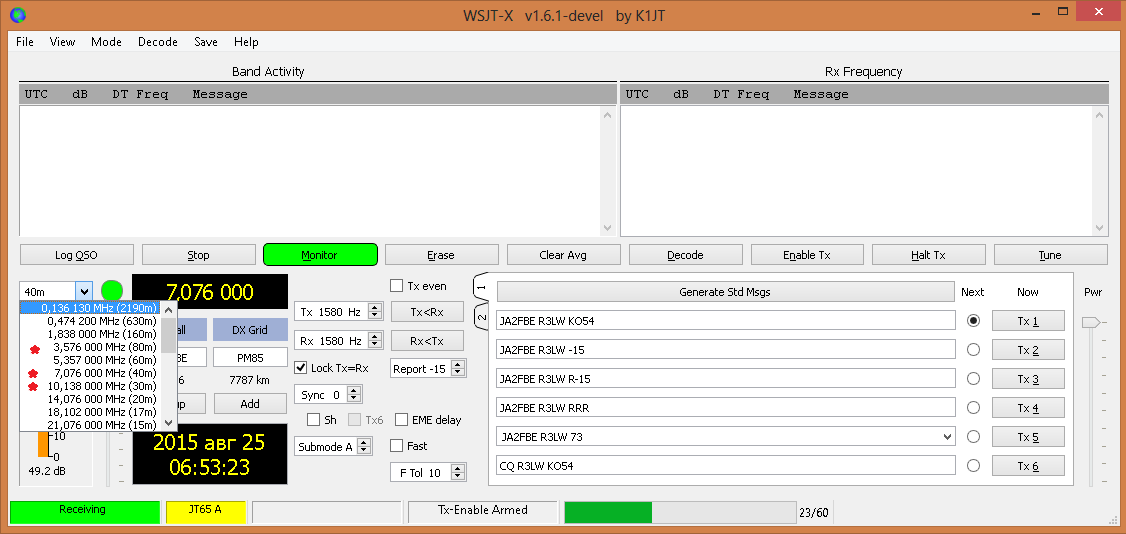Open the Decode menu
Viewport: 1126px width, 534px height.
[157, 42]
